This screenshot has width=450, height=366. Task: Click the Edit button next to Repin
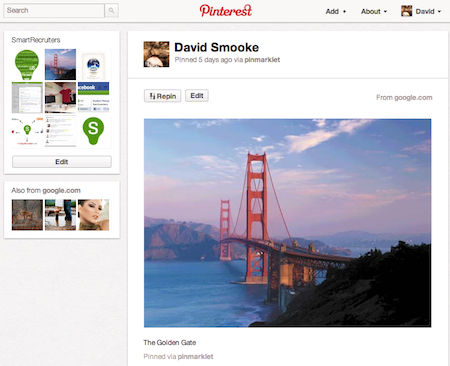(197, 96)
